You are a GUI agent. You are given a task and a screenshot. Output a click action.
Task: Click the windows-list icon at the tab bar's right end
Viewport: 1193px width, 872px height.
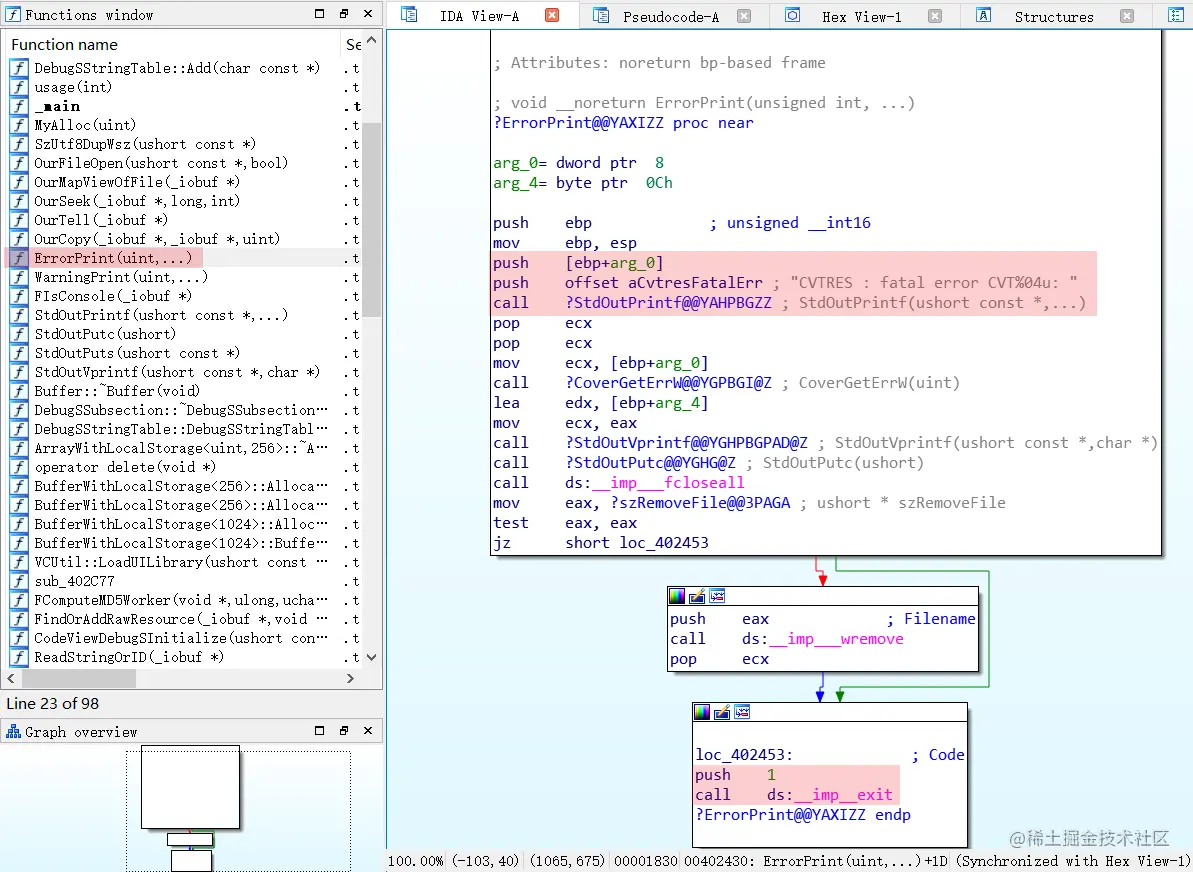(1175, 15)
